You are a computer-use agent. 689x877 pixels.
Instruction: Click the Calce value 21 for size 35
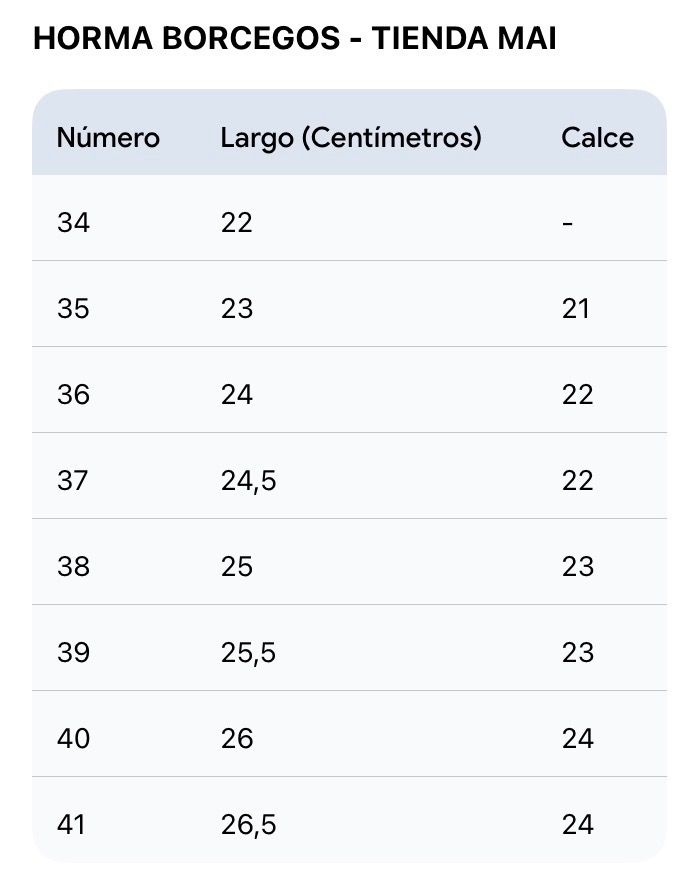click(x=575, y=309)
